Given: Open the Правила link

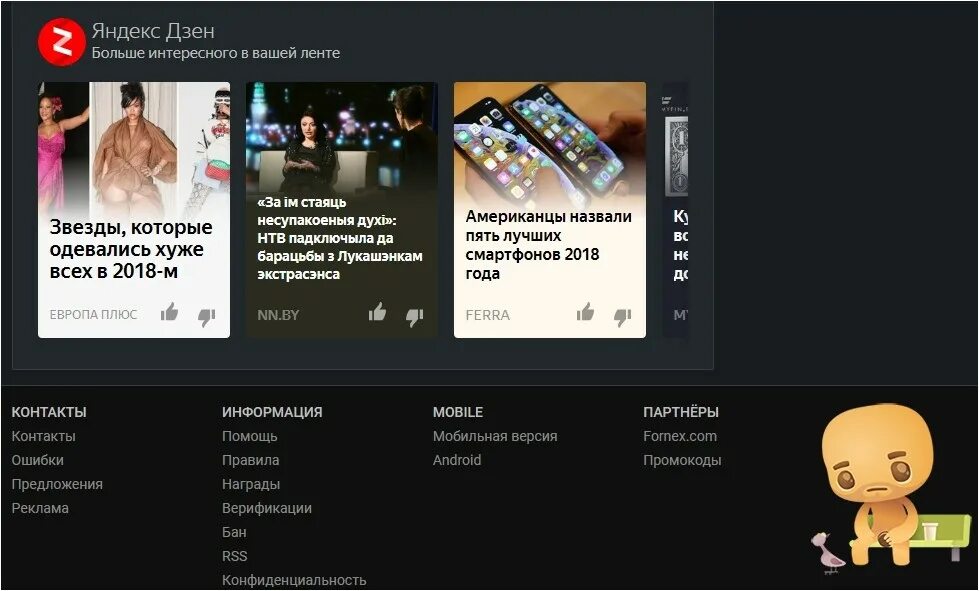Looking at the screenshot, I should pos(250,460).
